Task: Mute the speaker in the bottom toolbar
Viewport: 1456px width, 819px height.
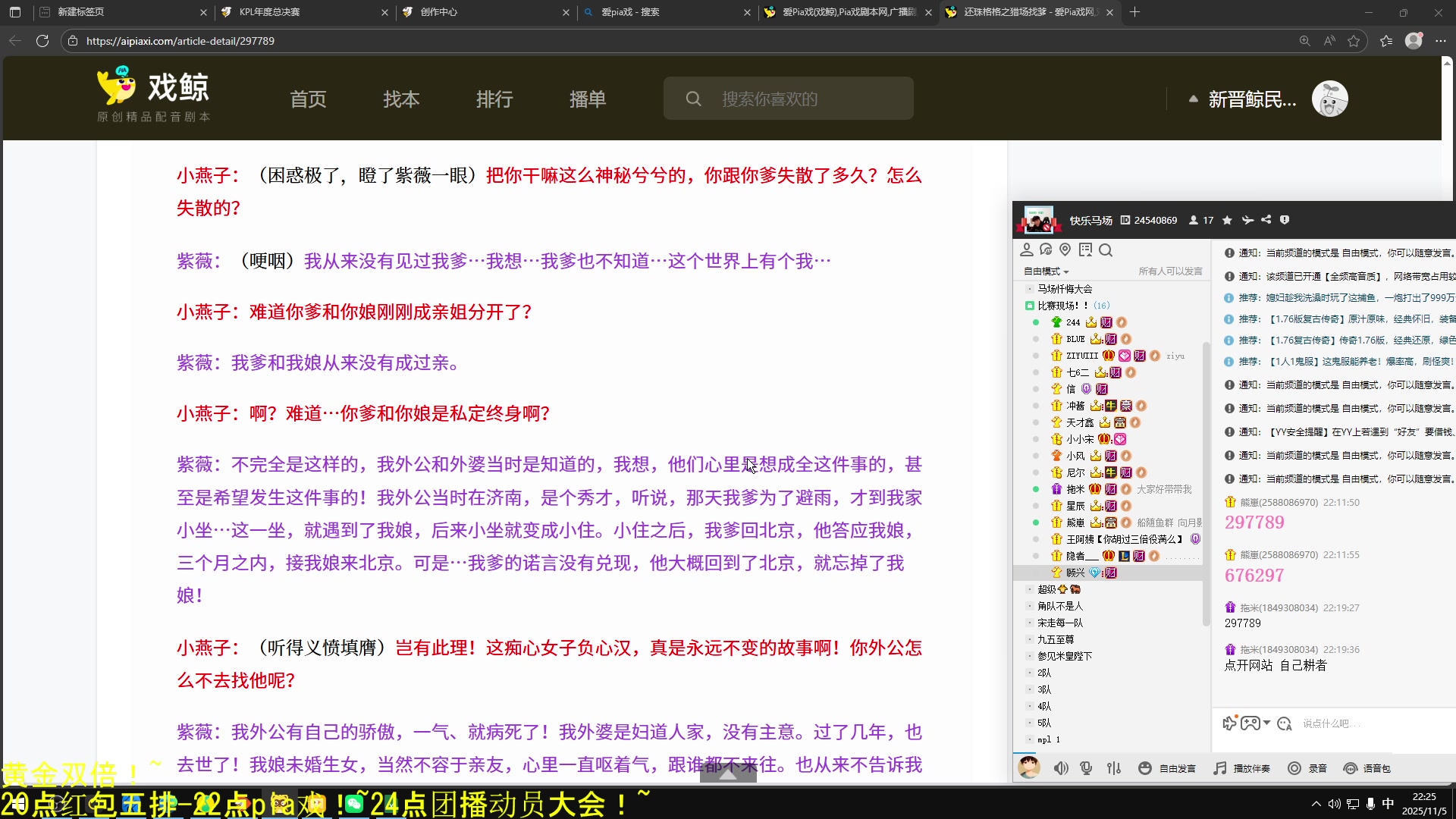Action: tap(1061, 768)
